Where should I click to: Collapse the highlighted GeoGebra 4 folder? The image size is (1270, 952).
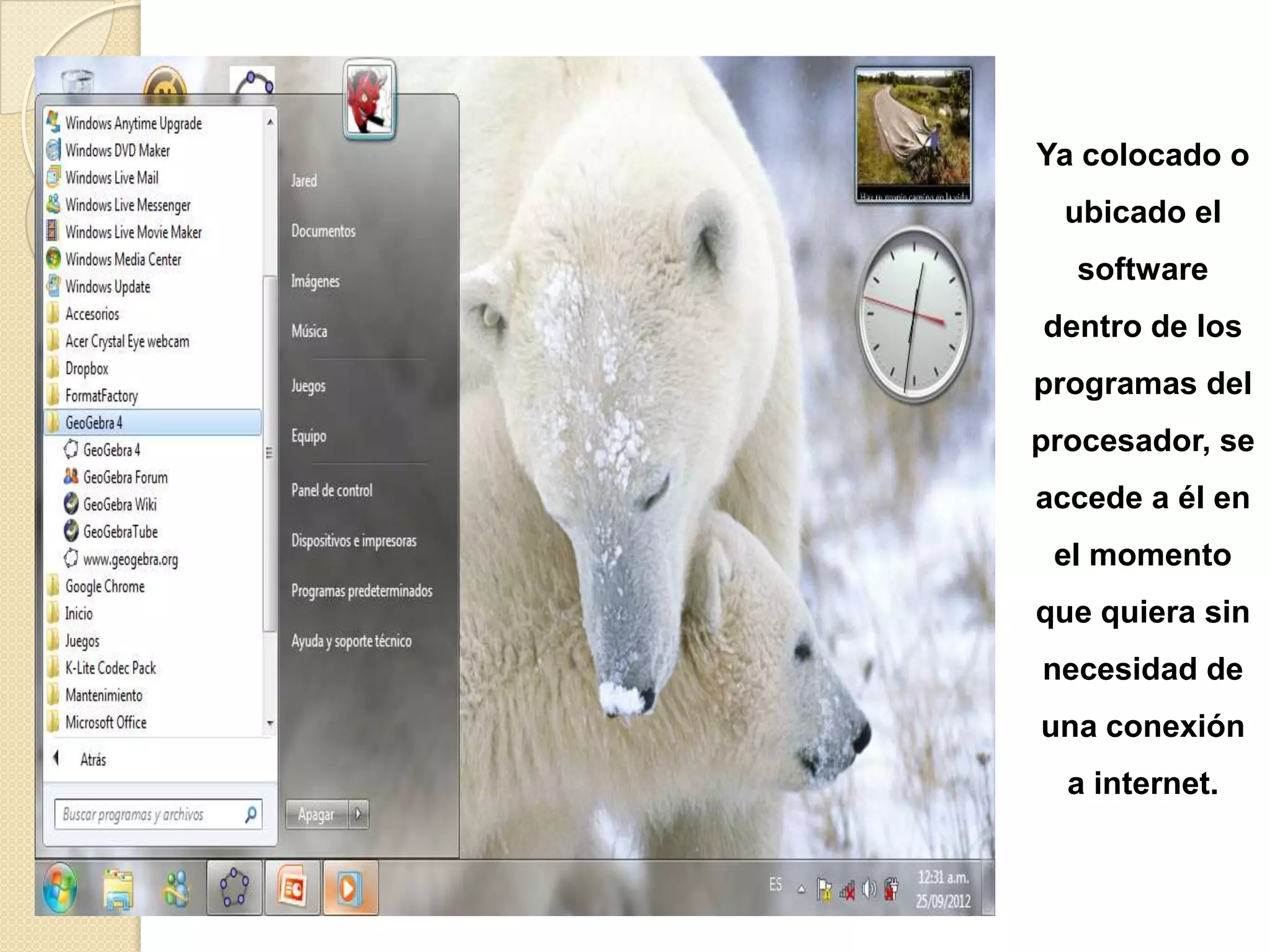153,423
